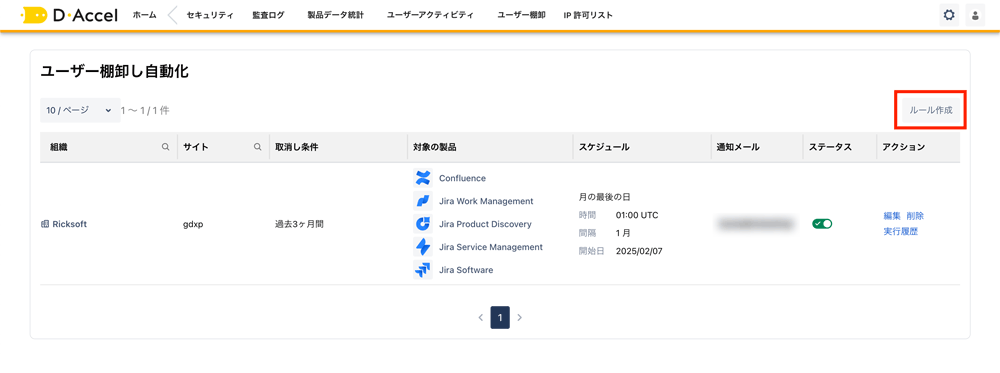The width and height of the screenshot is (1000, 373).
Task: Click the Jira Service Management icon
Action: 422,247
